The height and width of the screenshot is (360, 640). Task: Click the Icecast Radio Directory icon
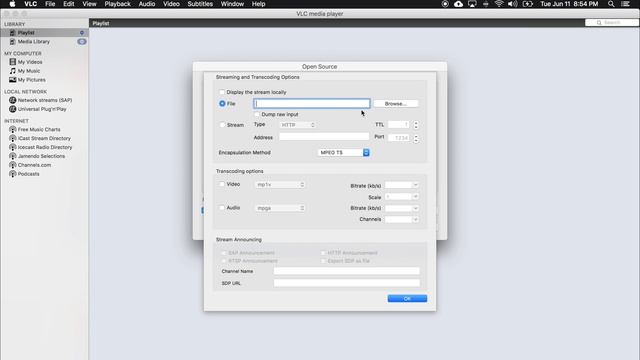tap(13, 147)
